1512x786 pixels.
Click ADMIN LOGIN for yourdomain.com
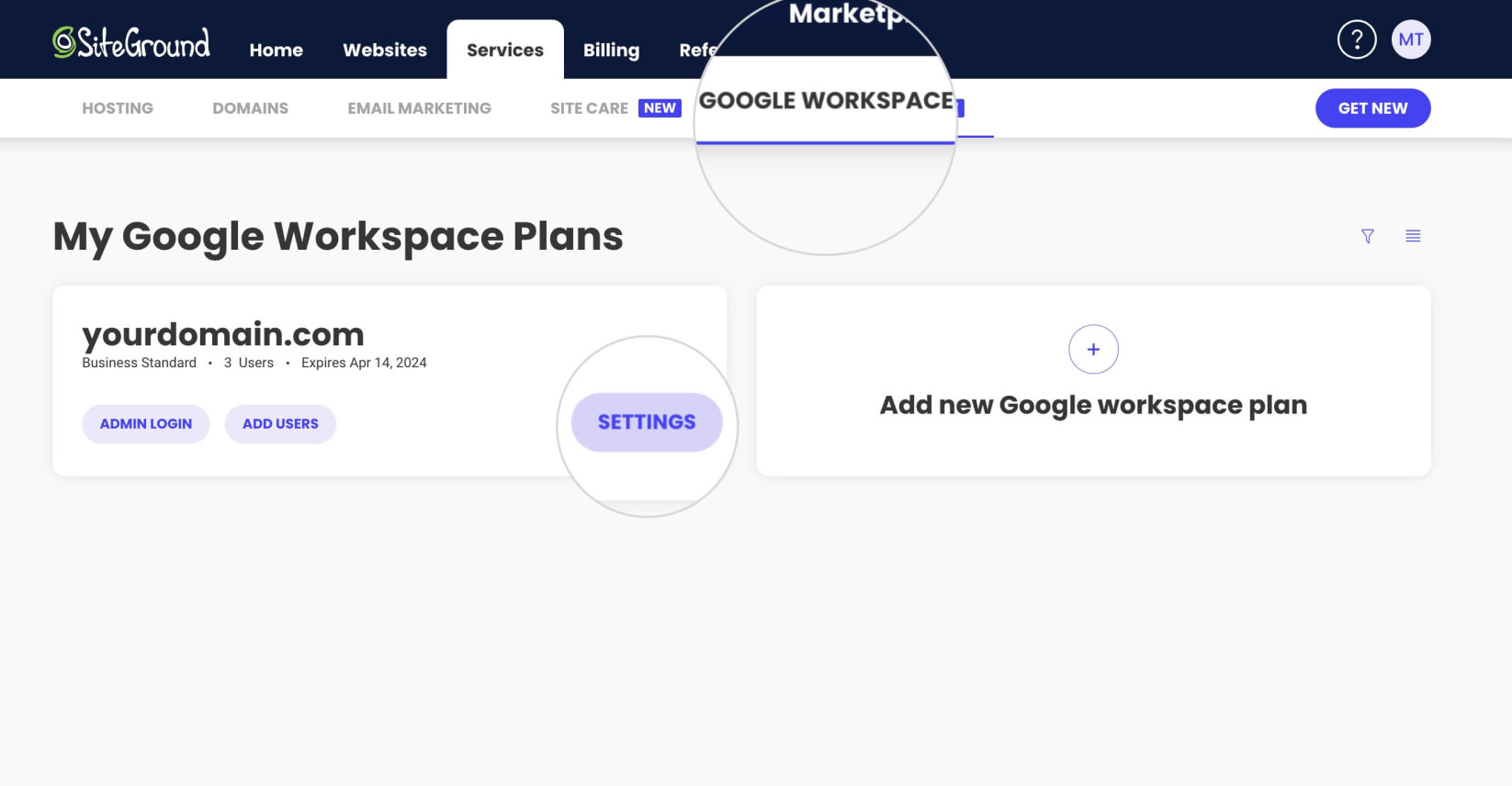pyautogui.click(x=146, y=424)
